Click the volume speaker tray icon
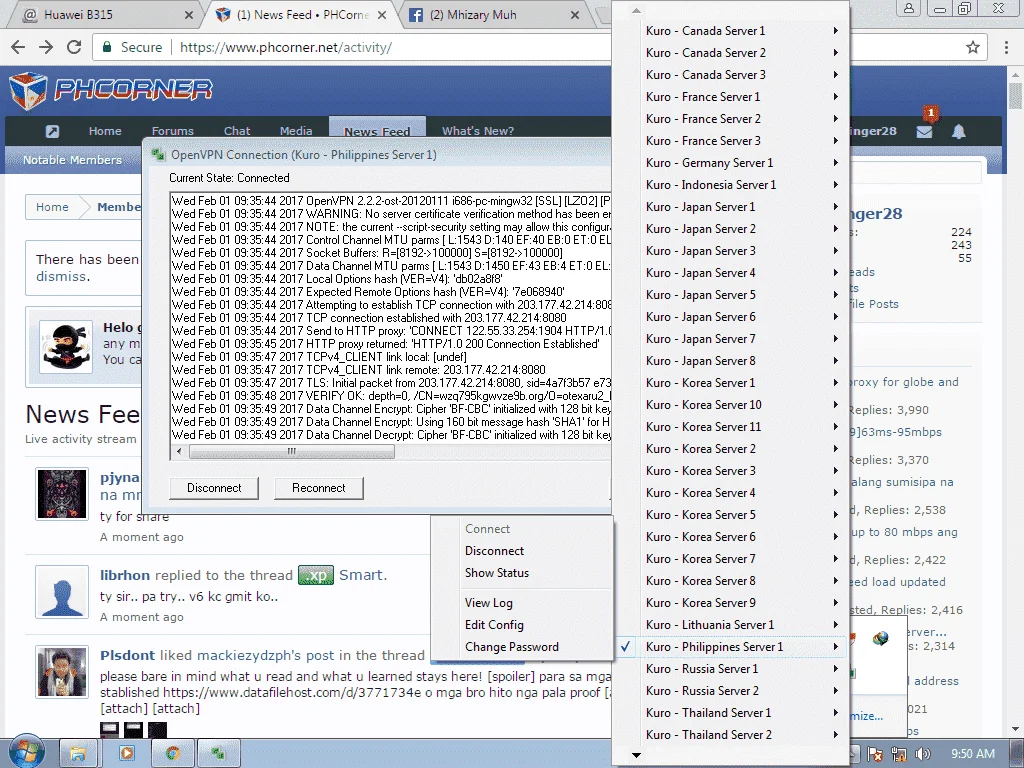Screen dimensions: 1024x768 923,754
